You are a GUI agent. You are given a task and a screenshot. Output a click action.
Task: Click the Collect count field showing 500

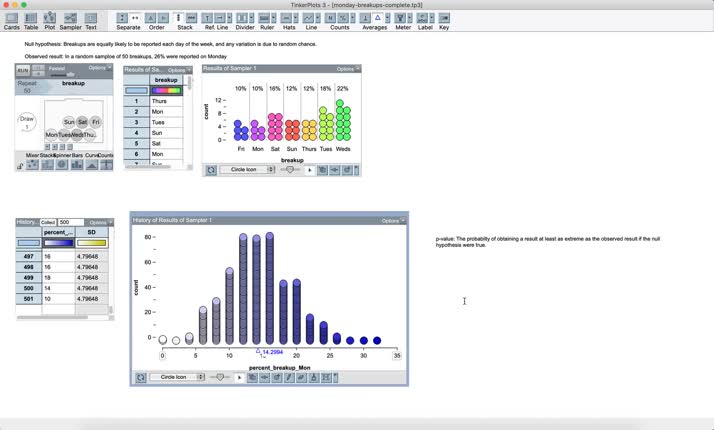tap(70, 222)
